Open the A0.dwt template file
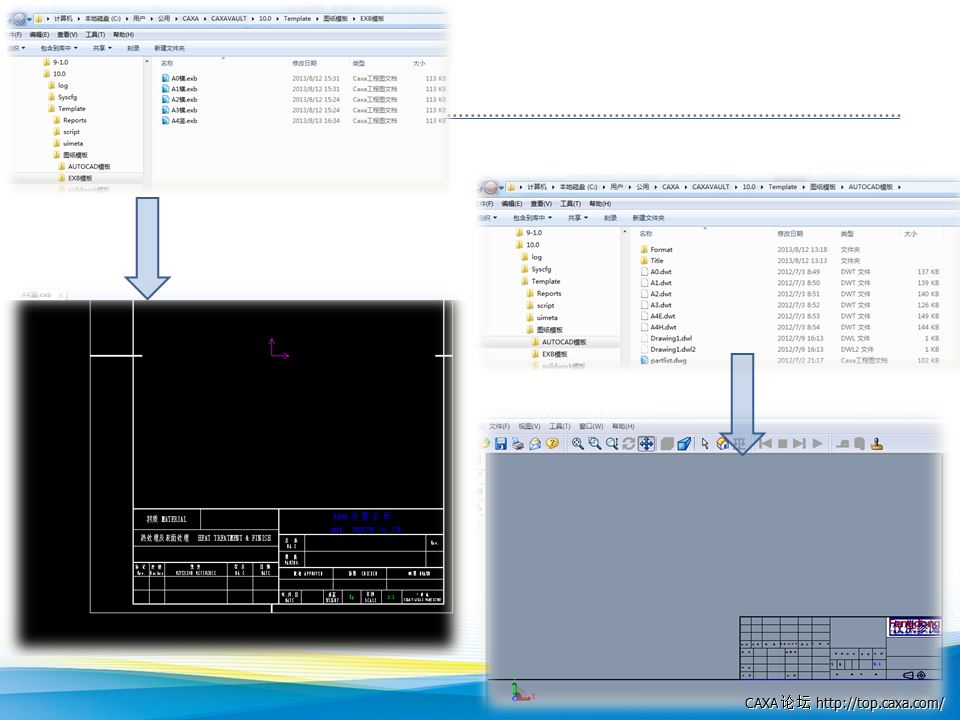The width and height of the screenshot is (960, 720). coord(660,271)
